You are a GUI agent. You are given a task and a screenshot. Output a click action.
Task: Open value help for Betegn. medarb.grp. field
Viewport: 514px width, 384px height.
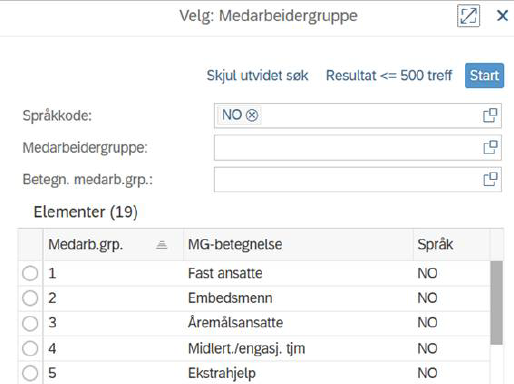click(490, 179)
